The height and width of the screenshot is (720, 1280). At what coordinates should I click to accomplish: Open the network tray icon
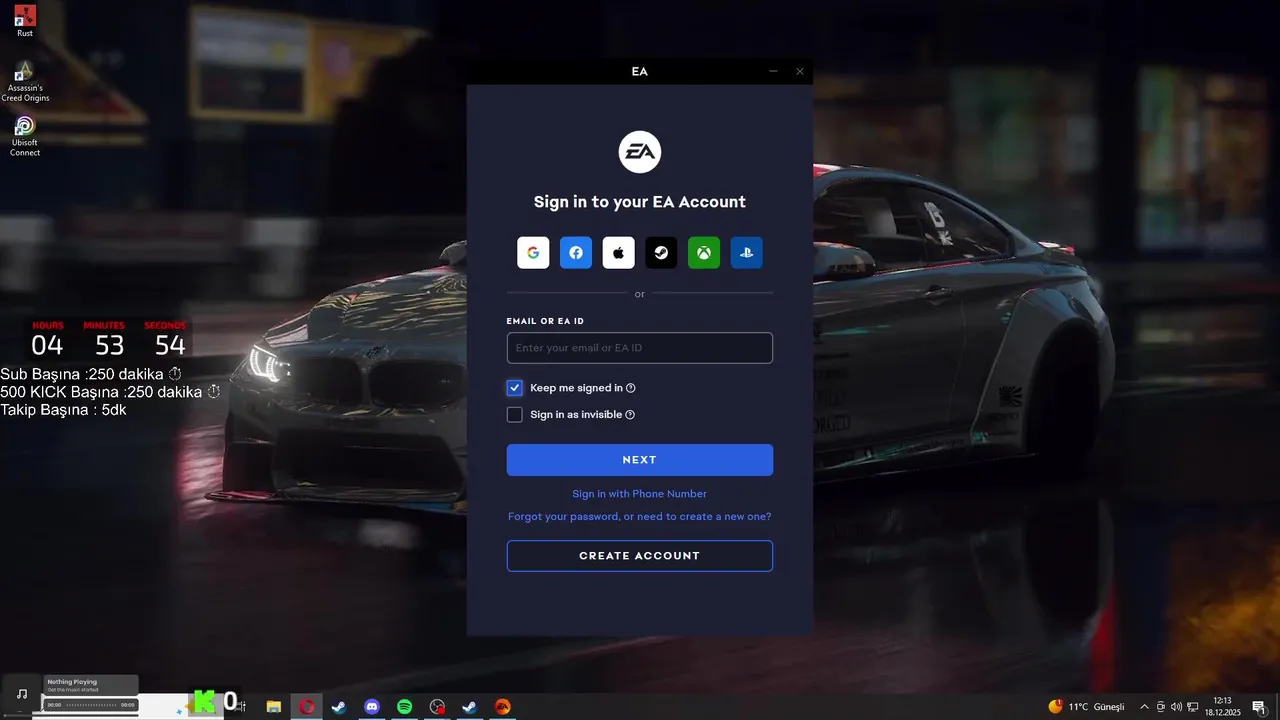(x=1192, y=707)
